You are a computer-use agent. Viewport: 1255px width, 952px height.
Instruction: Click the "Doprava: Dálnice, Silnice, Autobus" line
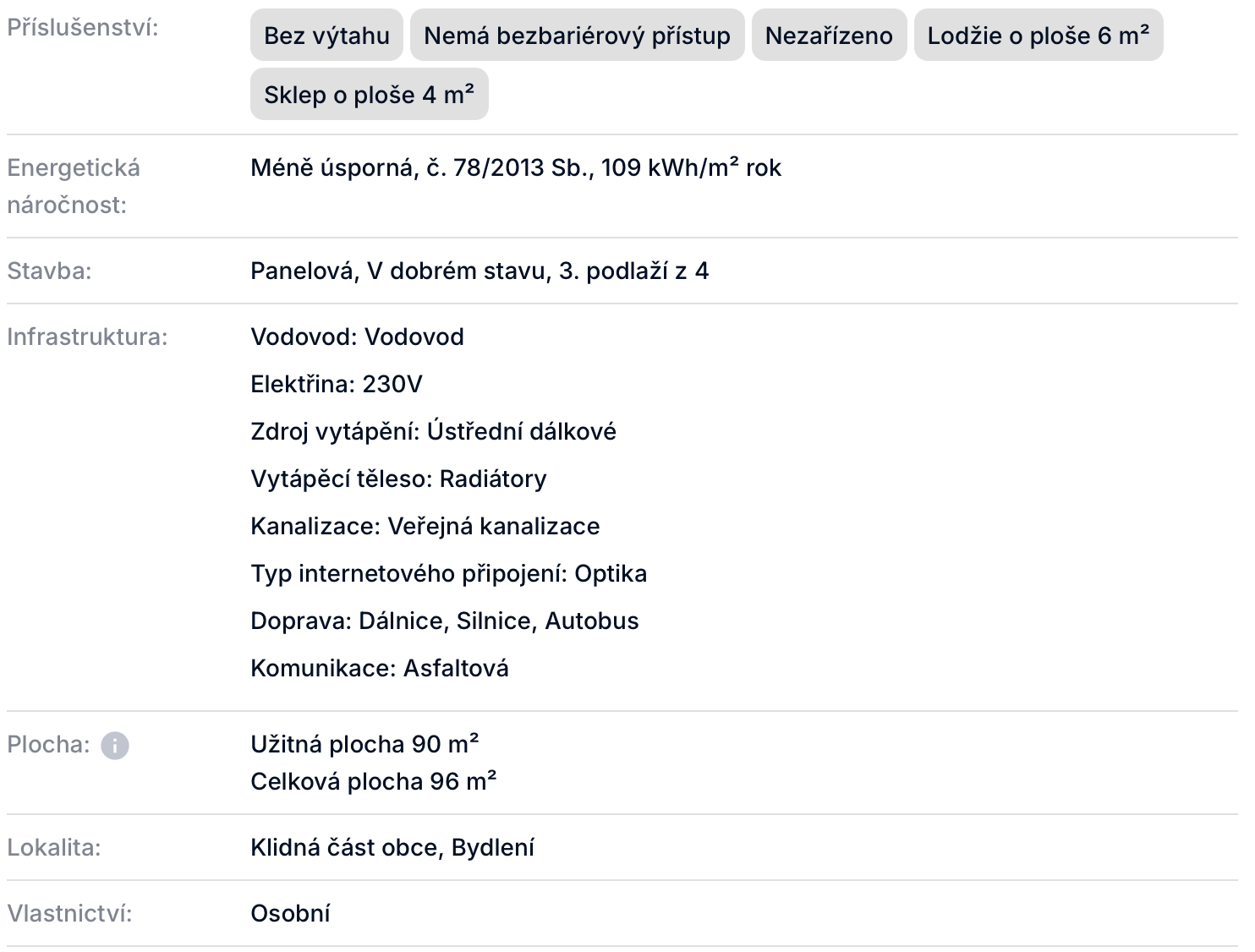click(444, 621)
